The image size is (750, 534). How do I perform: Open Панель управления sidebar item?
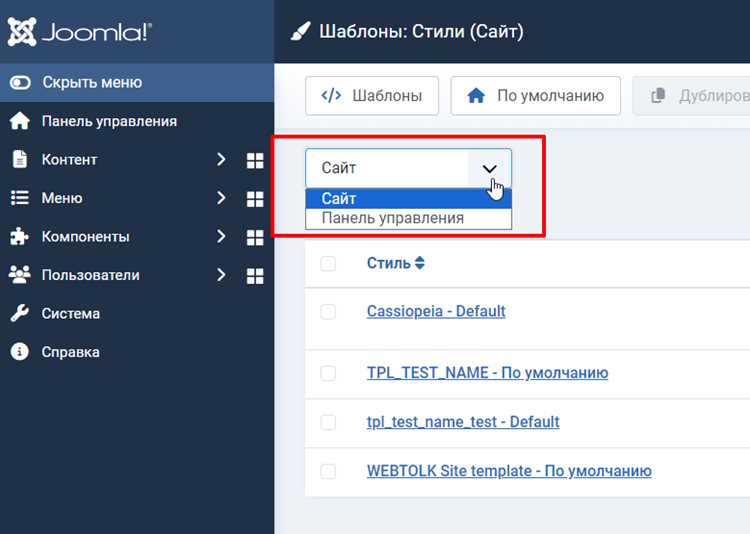(x=137, y=121)
